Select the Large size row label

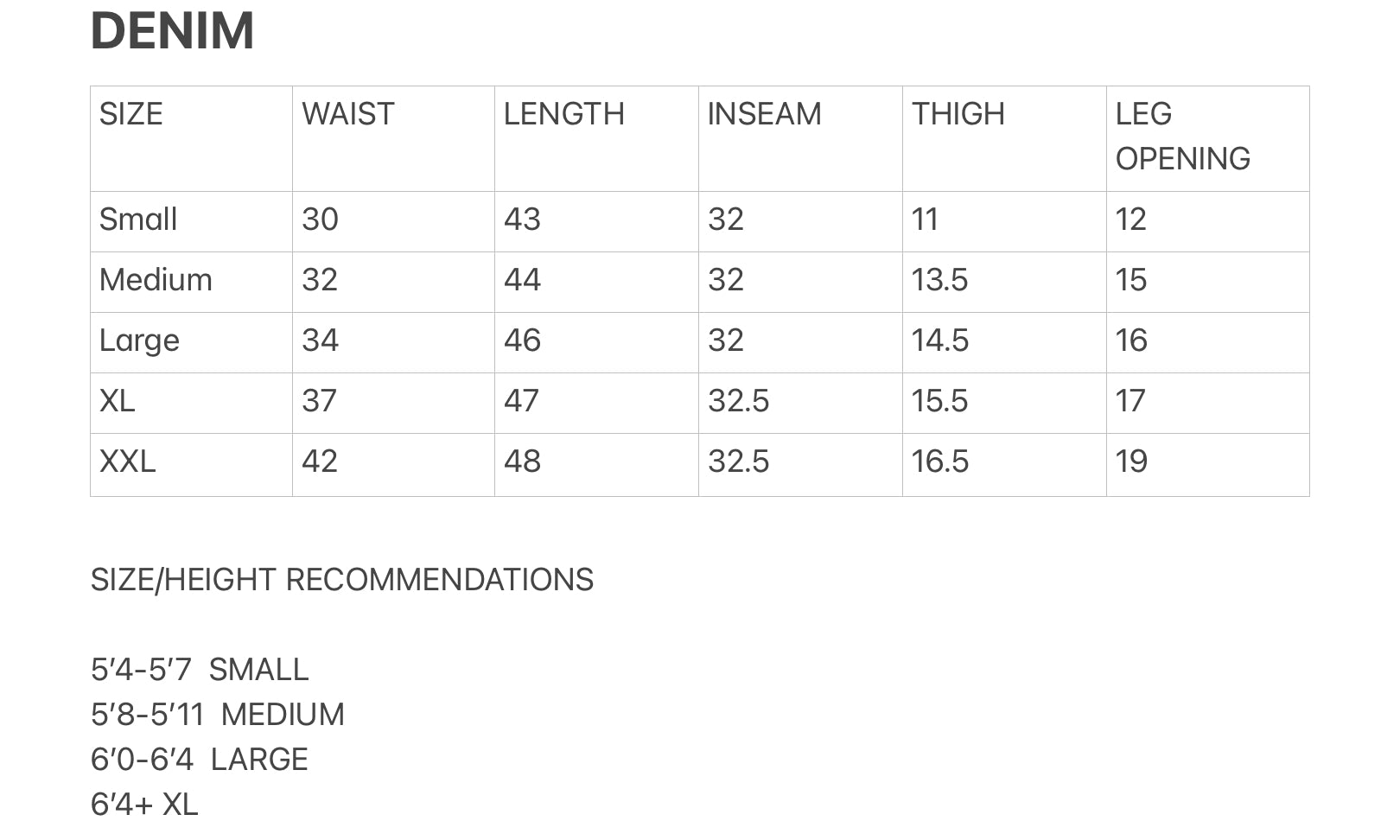(x=140, y=341)
